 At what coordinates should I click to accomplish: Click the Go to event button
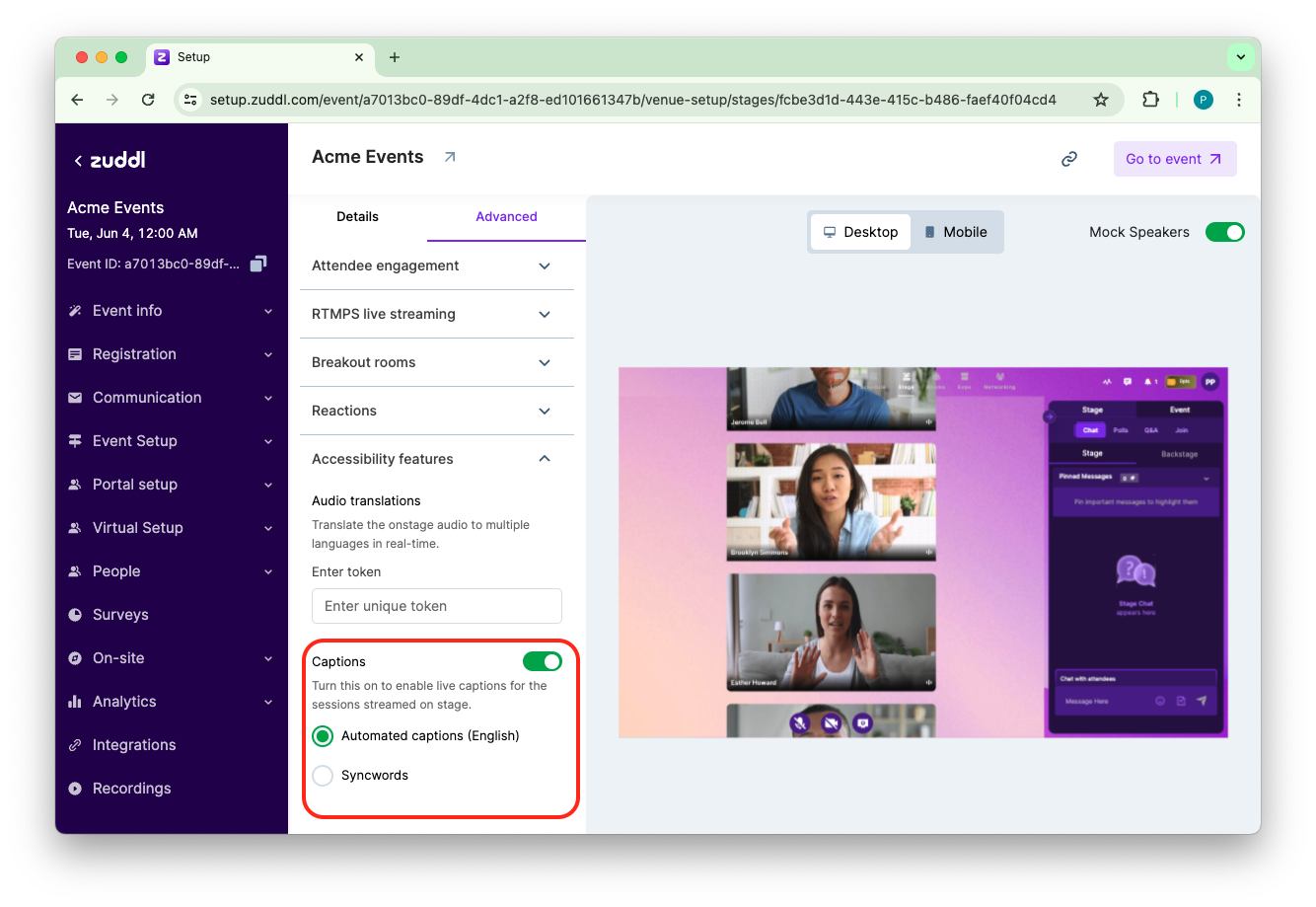tap(1175, 159)
